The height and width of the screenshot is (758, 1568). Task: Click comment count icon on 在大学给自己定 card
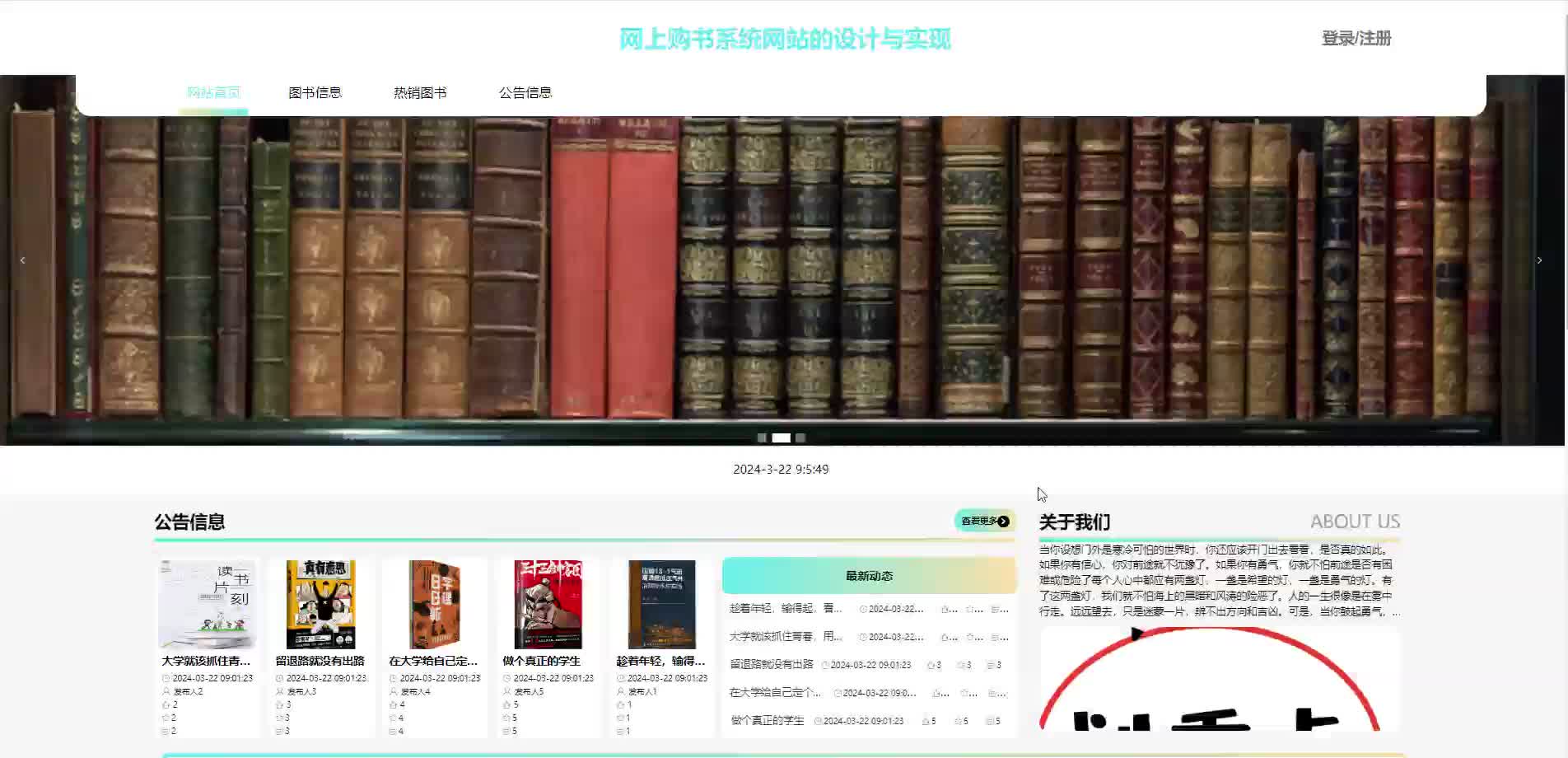[x=393, y=731]
